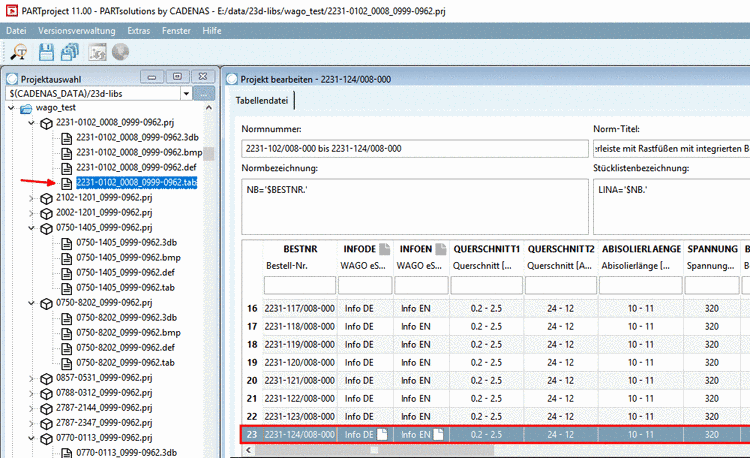750x458 pixels.
Task: Click the document icon in row 23 Info EN
Action: [x=440, y=435]
